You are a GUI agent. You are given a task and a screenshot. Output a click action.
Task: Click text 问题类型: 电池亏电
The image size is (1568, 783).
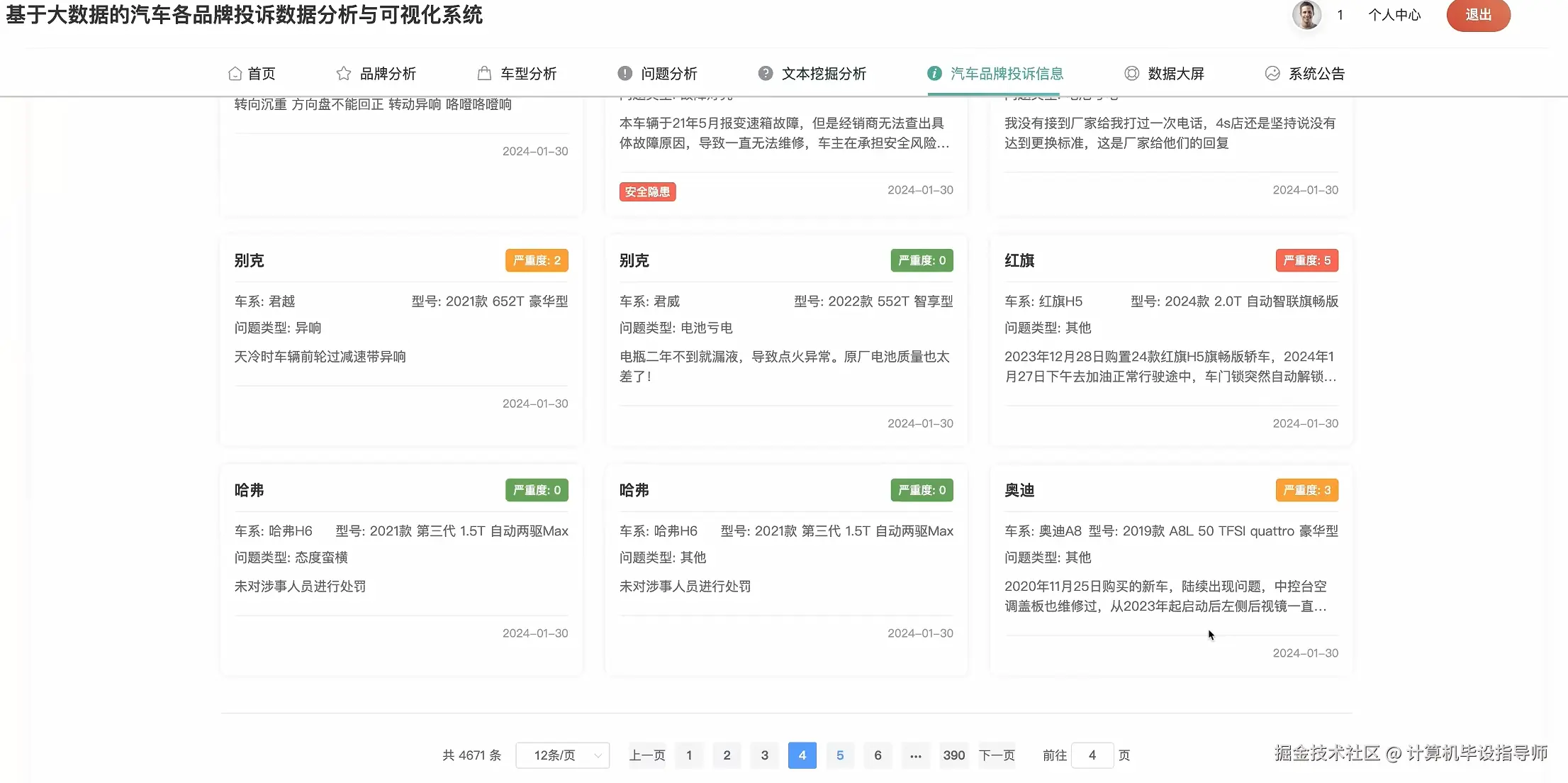676,328
